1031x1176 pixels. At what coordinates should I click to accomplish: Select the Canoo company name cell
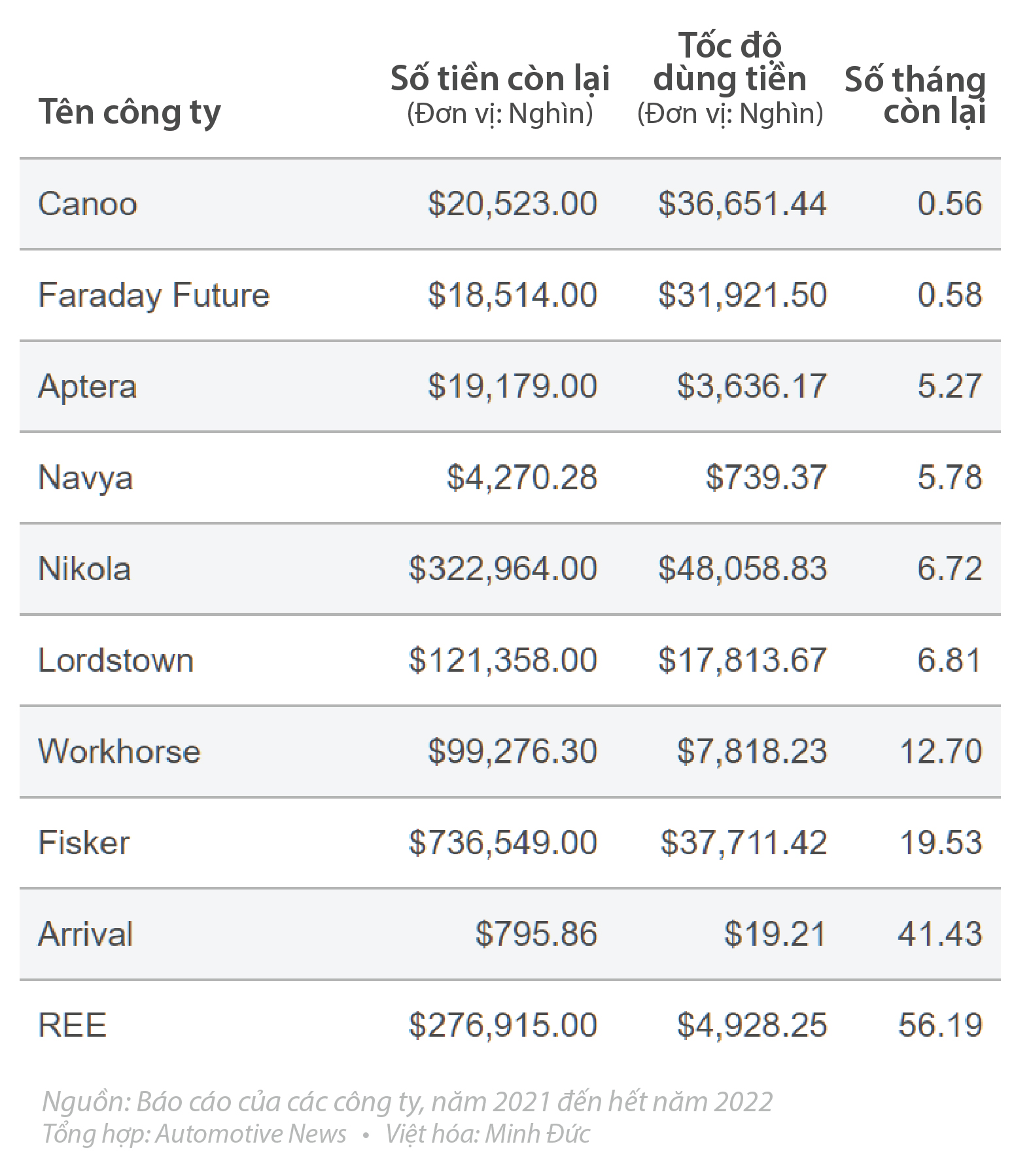click(x=88, y=203)
